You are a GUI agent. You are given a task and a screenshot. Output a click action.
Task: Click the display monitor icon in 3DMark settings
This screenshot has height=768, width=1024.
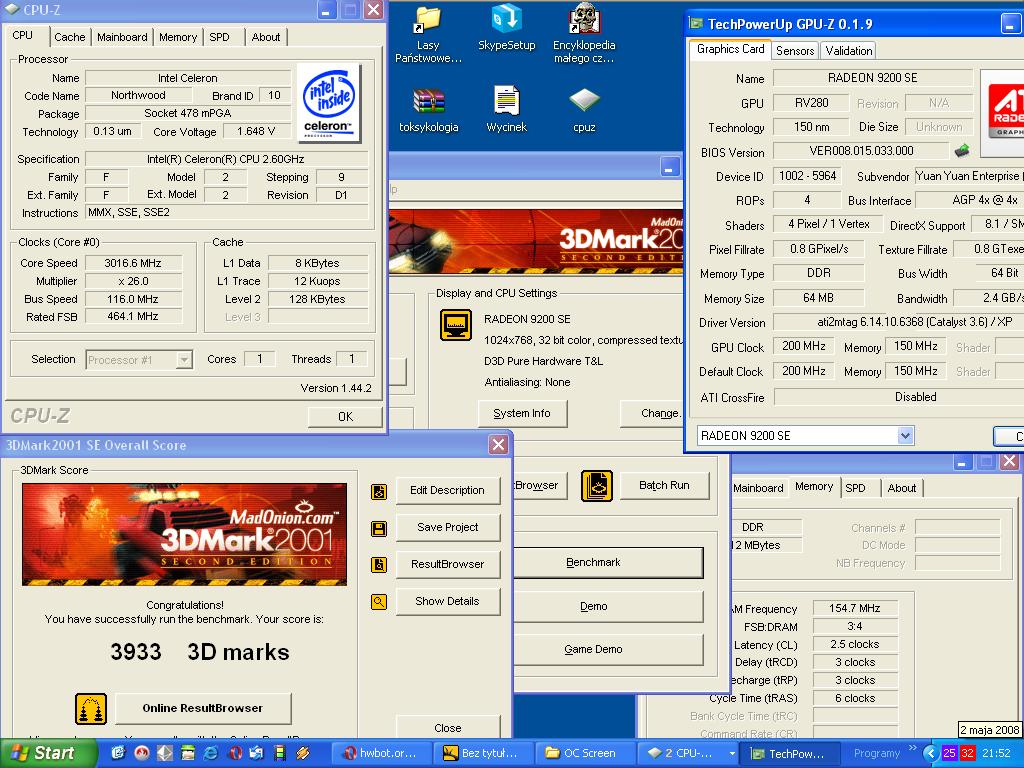pyautogui.click(x=456, y=325)
